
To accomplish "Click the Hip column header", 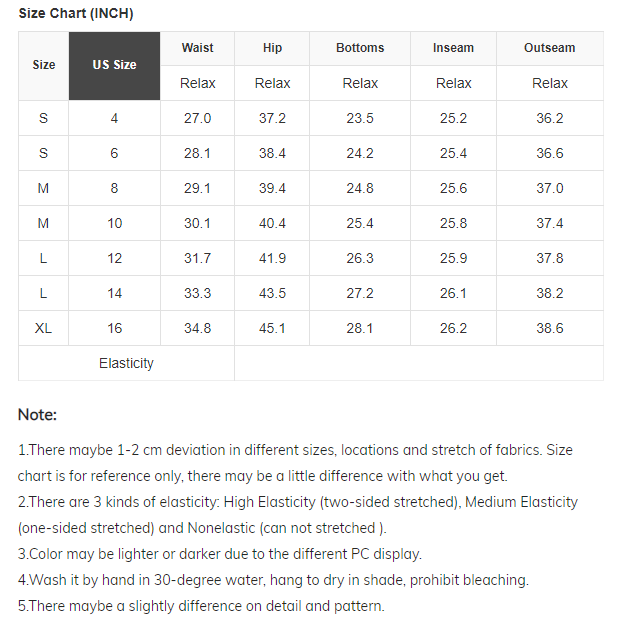I will pyautogui.click(x=272, y=48).
